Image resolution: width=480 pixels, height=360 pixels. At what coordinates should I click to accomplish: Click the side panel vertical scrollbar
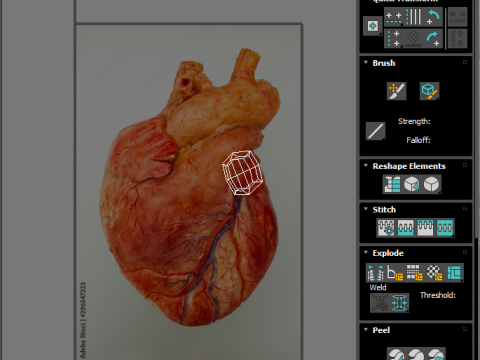pyautogui.click(x=476, y=120)
